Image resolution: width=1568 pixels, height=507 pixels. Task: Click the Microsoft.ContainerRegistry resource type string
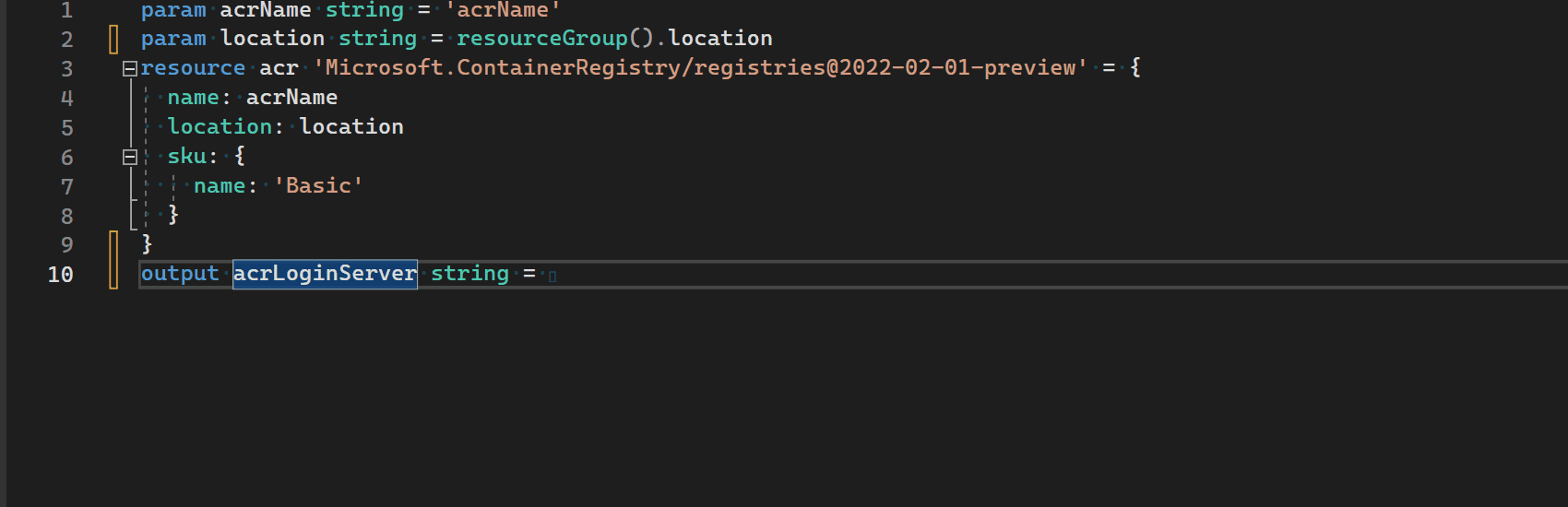click(x=701, y=68)
